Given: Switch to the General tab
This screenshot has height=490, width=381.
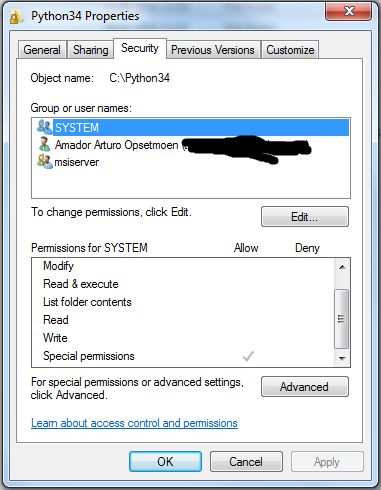Looking at the screenshot, I should pyautogui.click(x=42, y=50).
